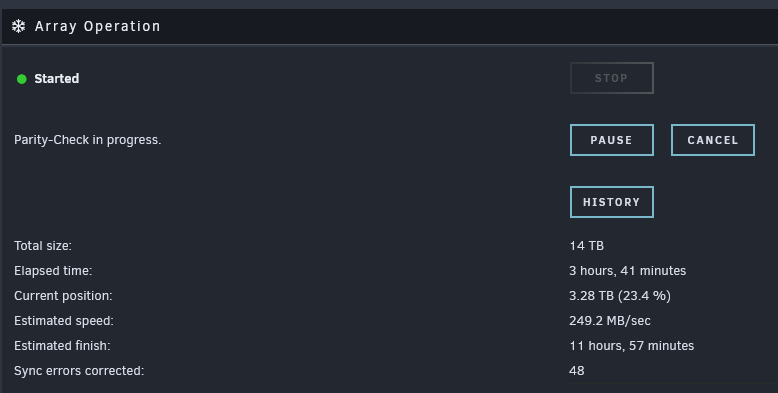
Task: Pause the running parity check
Action: [612, 140]
